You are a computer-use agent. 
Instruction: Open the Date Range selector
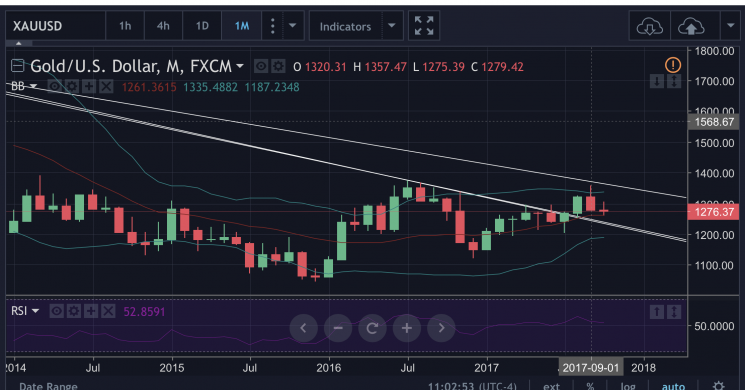[48, 386]
